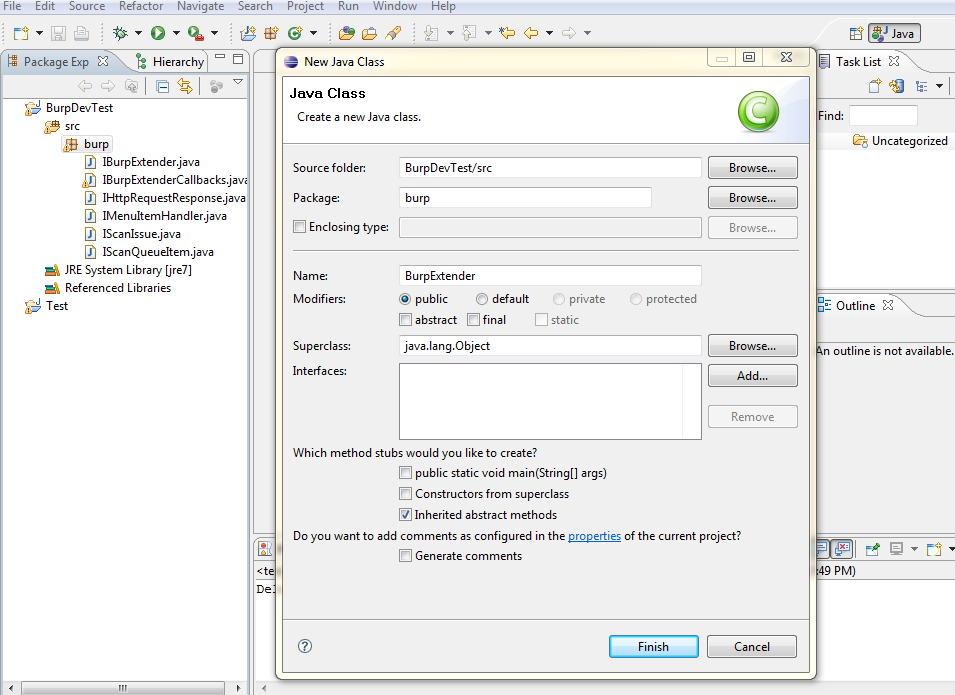Click the Open Task folder icon
Screen dimensions: 955x695
369,33
